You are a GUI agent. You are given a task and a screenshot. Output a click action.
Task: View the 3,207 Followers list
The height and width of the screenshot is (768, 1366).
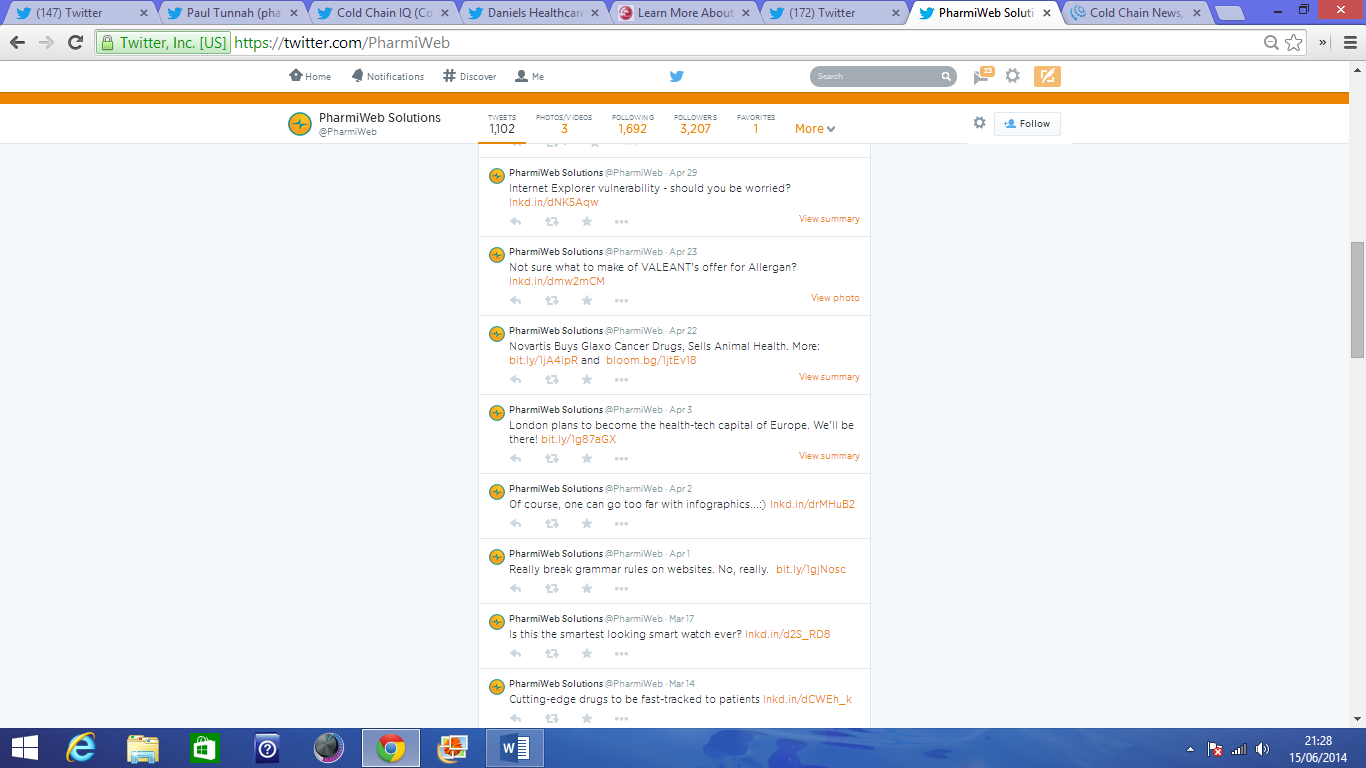[695, 124]
